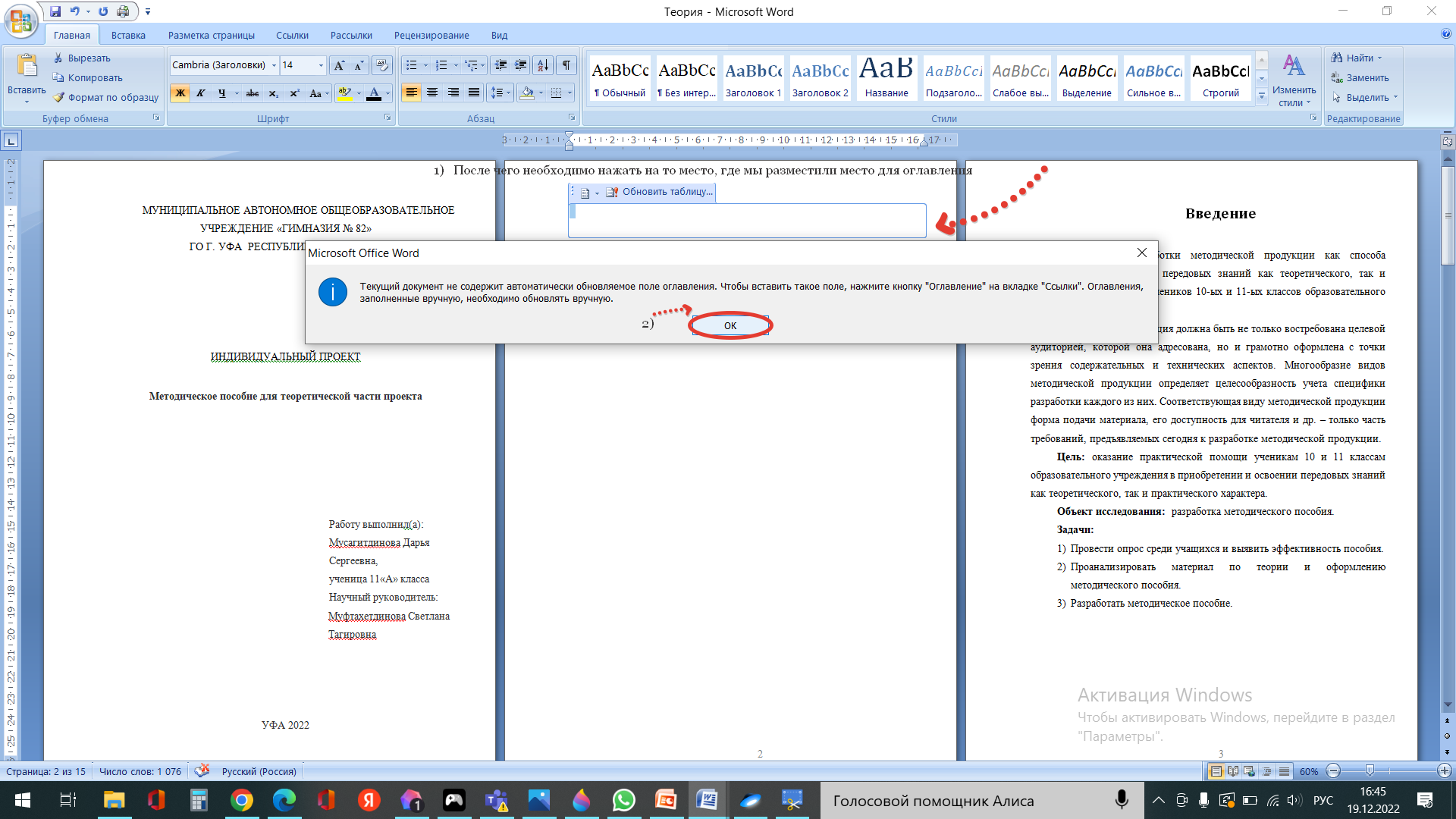Viewport: 1456px width, 819px height.
Task: Open WhatsApp from the taskbar
Action: (623, 800)
